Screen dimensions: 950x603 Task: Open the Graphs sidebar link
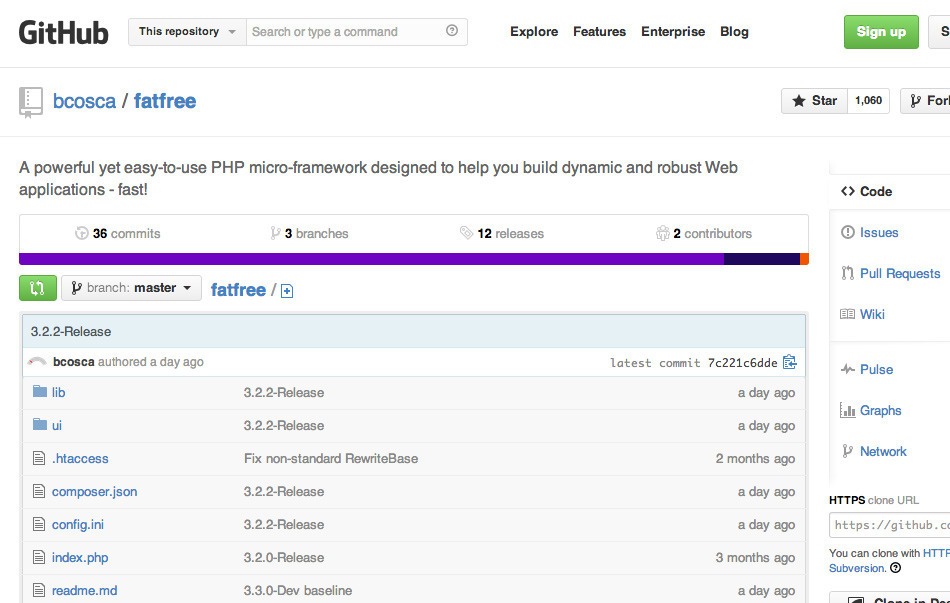(x=881, y=410)
